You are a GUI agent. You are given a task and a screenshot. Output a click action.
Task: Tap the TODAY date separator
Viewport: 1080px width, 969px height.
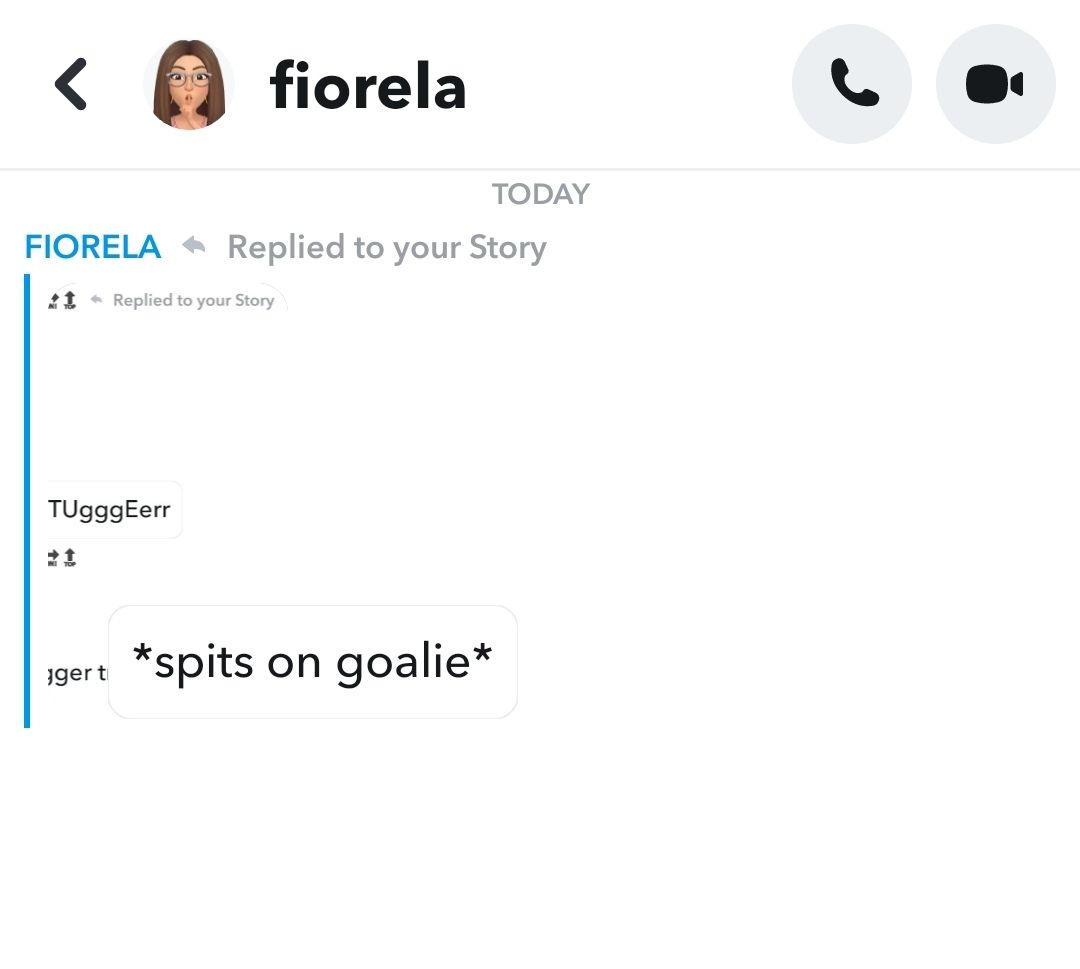click(540, 194)
